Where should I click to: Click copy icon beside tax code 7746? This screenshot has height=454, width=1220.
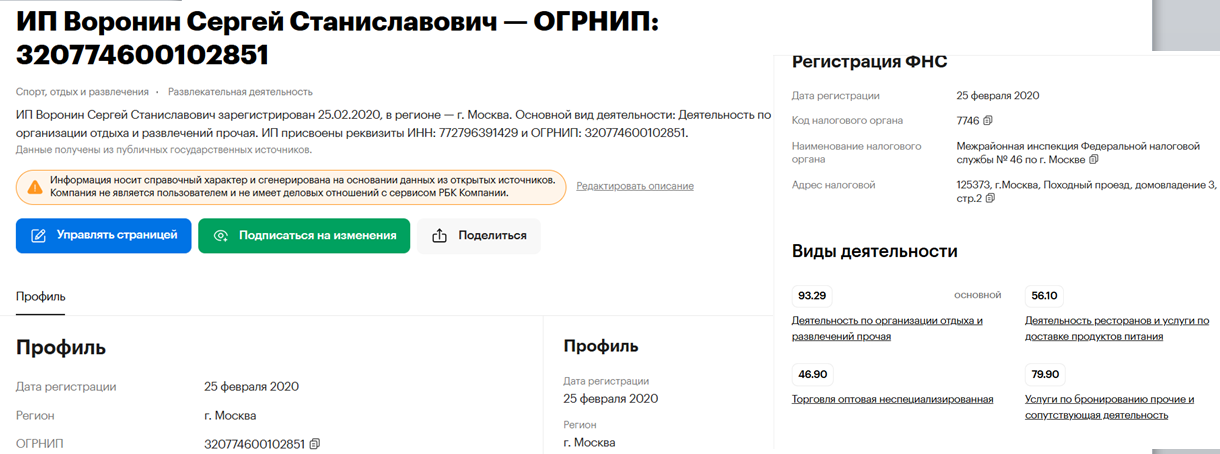[x=988, y=121]
